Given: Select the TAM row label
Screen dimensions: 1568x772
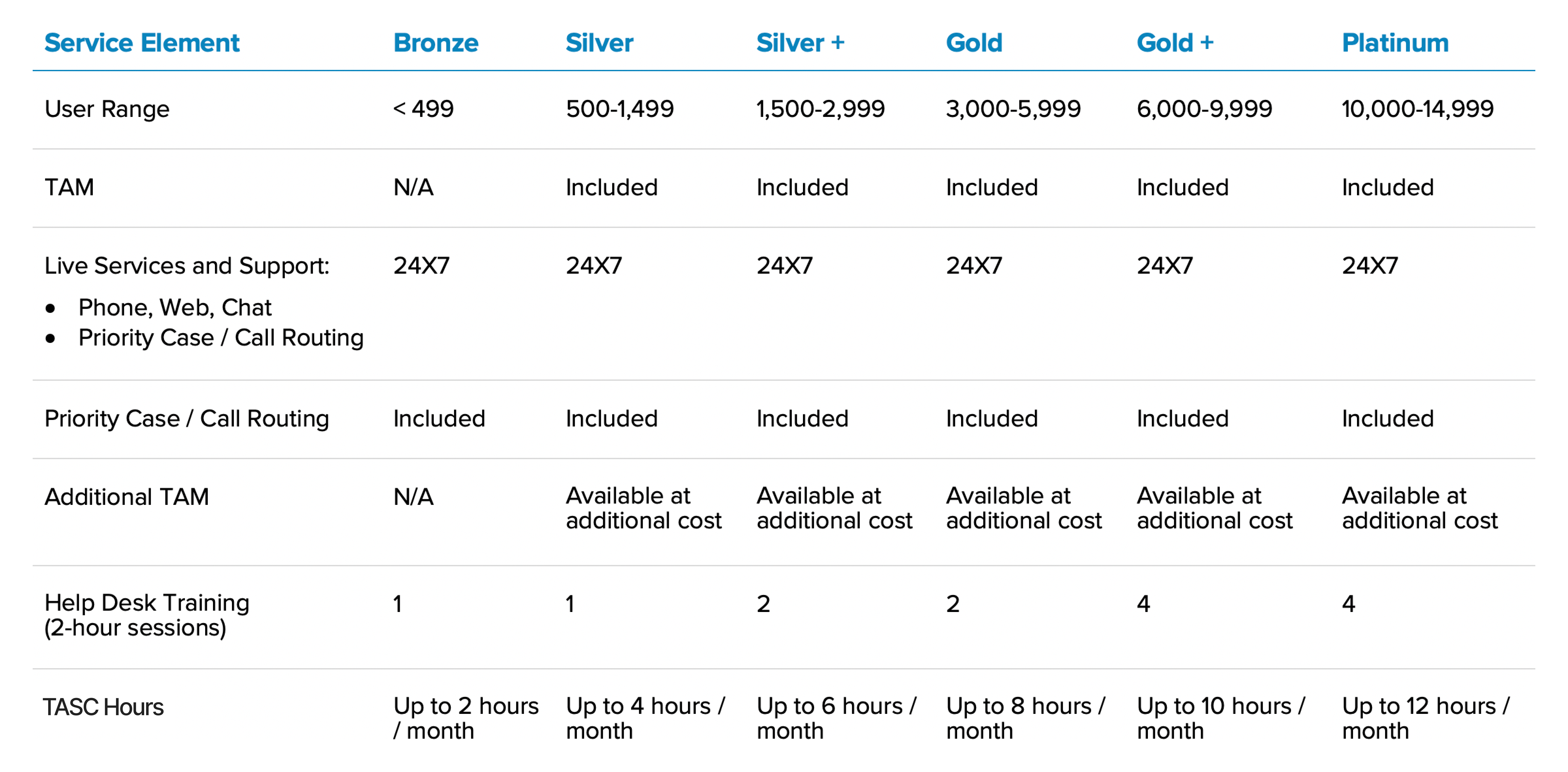Looking at the screenshot, I should [69, 187].
